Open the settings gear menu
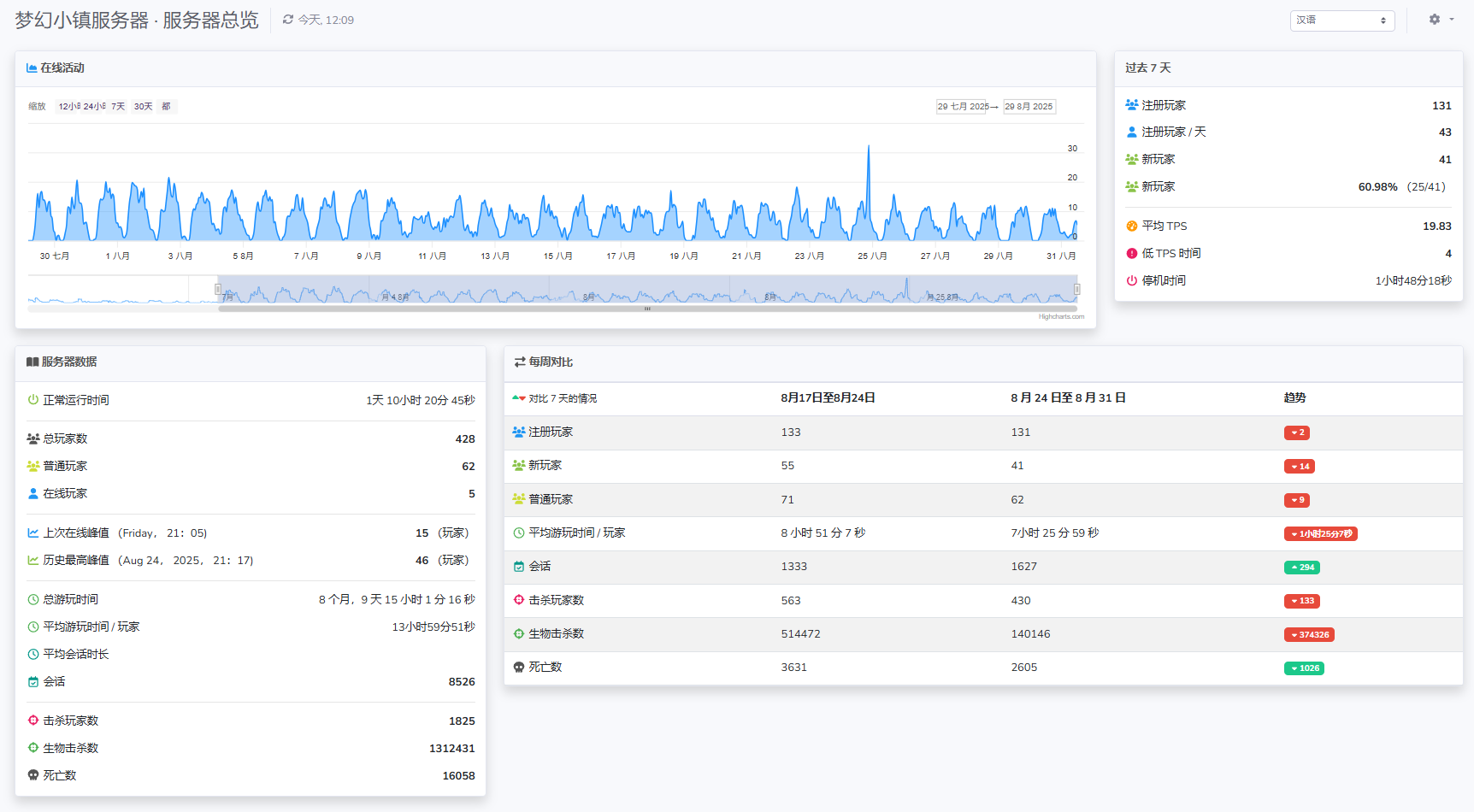The height and width of the screenshot is (812, 1474). click(x=1435, y=20)
